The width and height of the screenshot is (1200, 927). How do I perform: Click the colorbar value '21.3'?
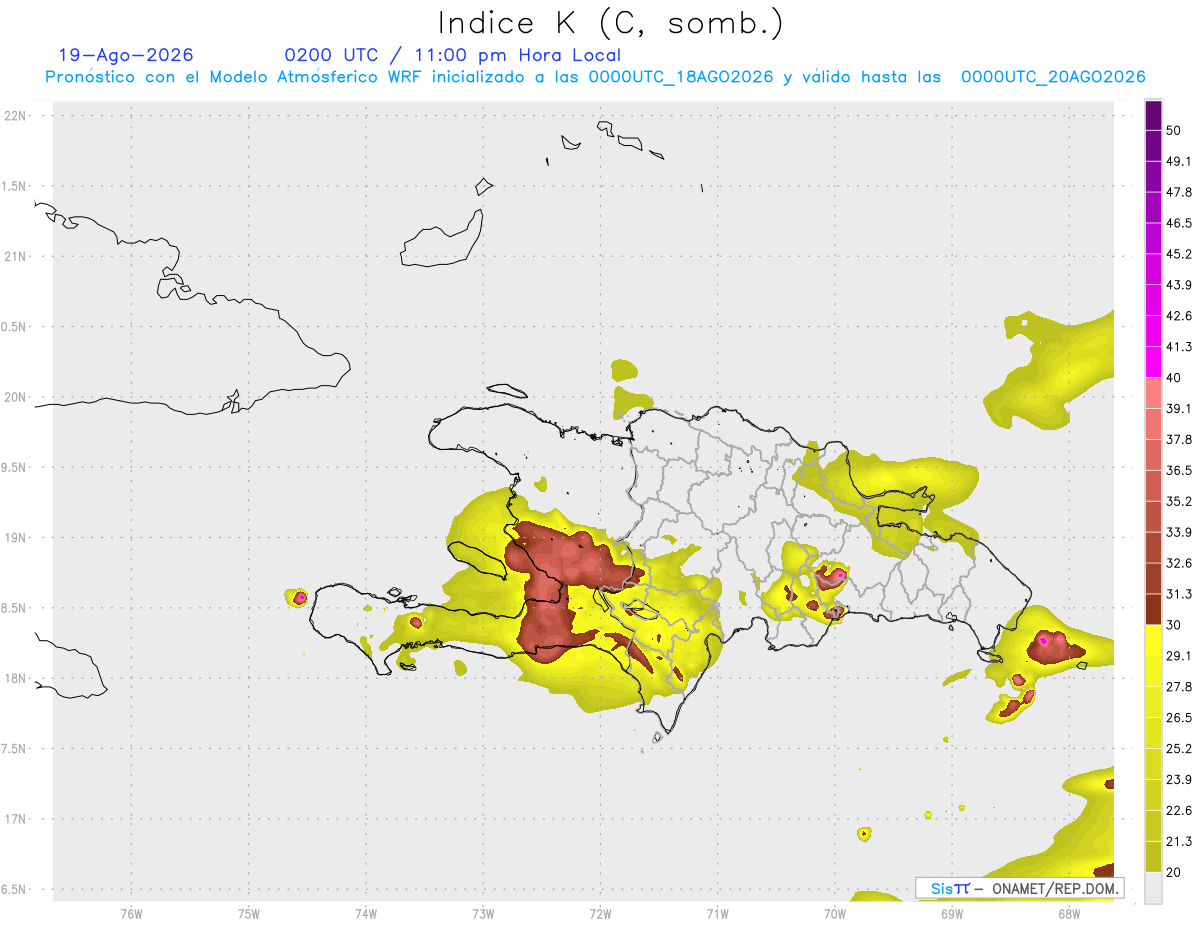[1179, 842]
